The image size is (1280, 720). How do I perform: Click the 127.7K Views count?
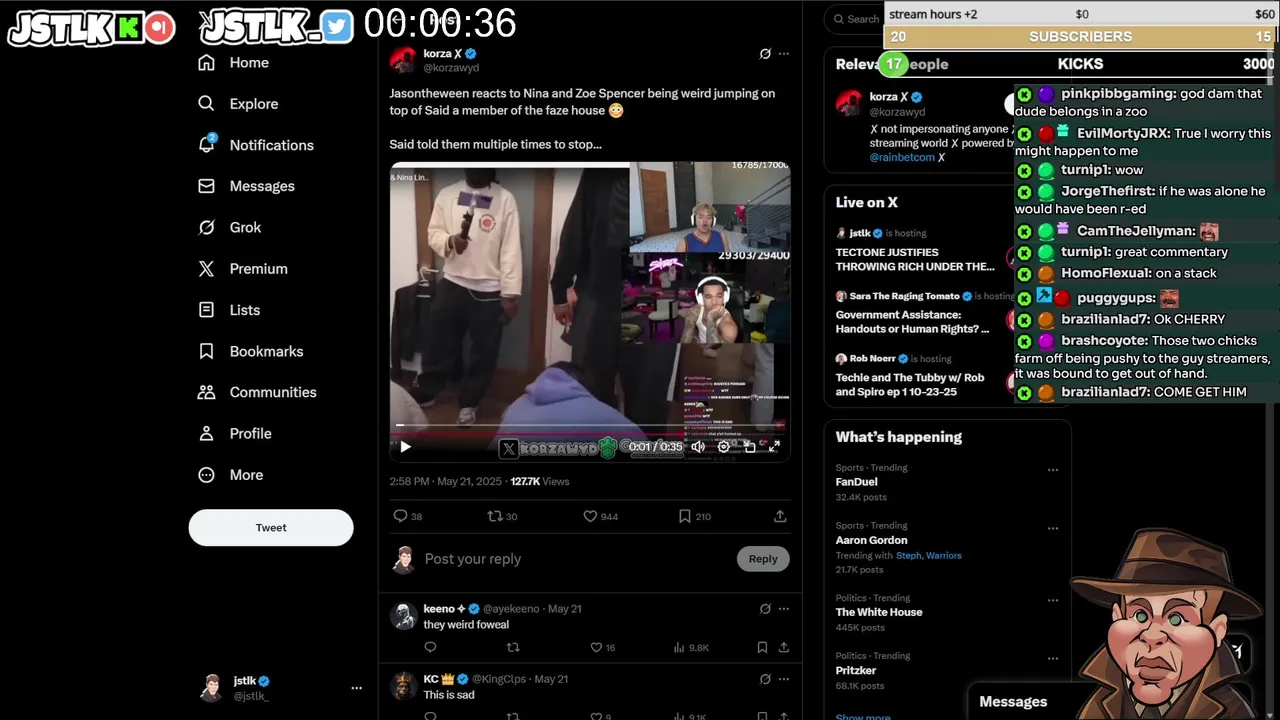pyautogui.click(x=539, y=482)
